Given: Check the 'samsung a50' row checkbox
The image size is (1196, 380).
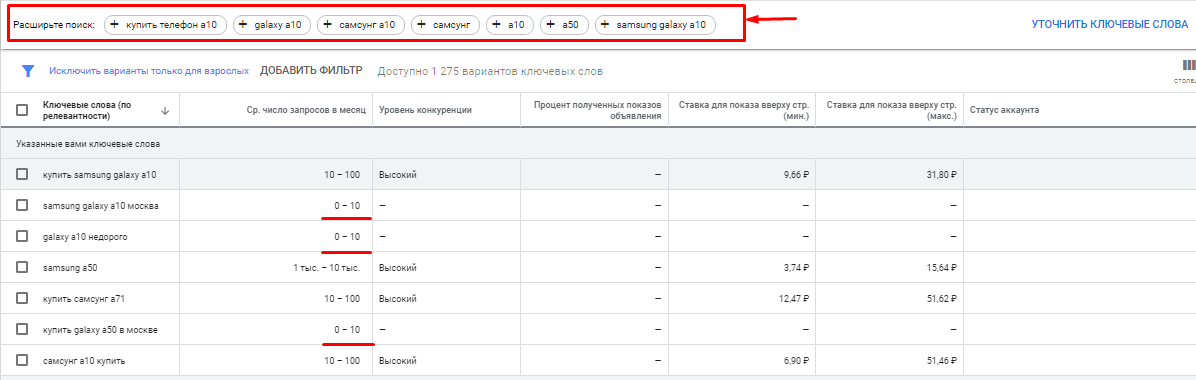Looking at the screenshot, I should tap(22, 267).
